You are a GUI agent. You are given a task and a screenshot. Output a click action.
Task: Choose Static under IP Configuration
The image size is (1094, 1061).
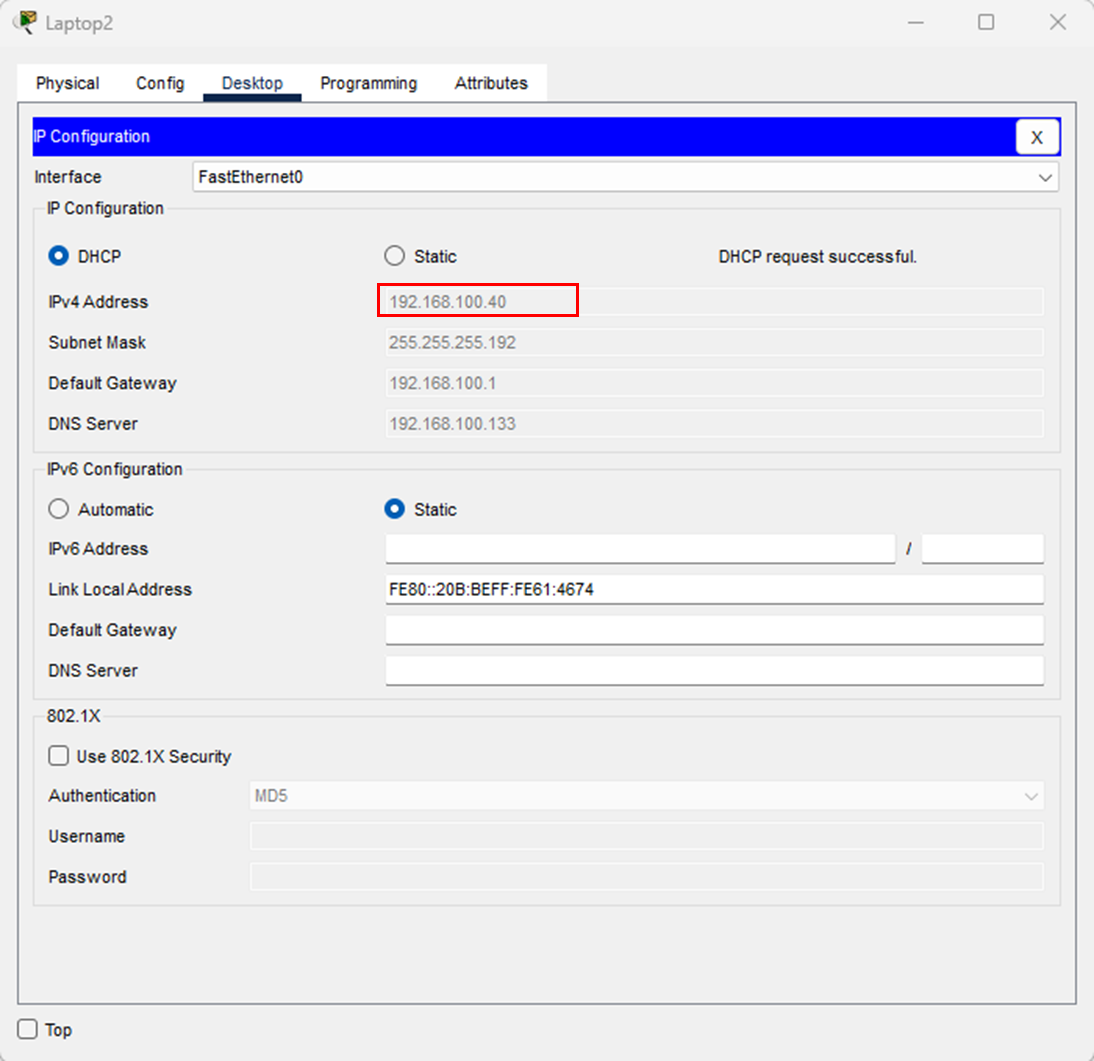click(394, 256)
